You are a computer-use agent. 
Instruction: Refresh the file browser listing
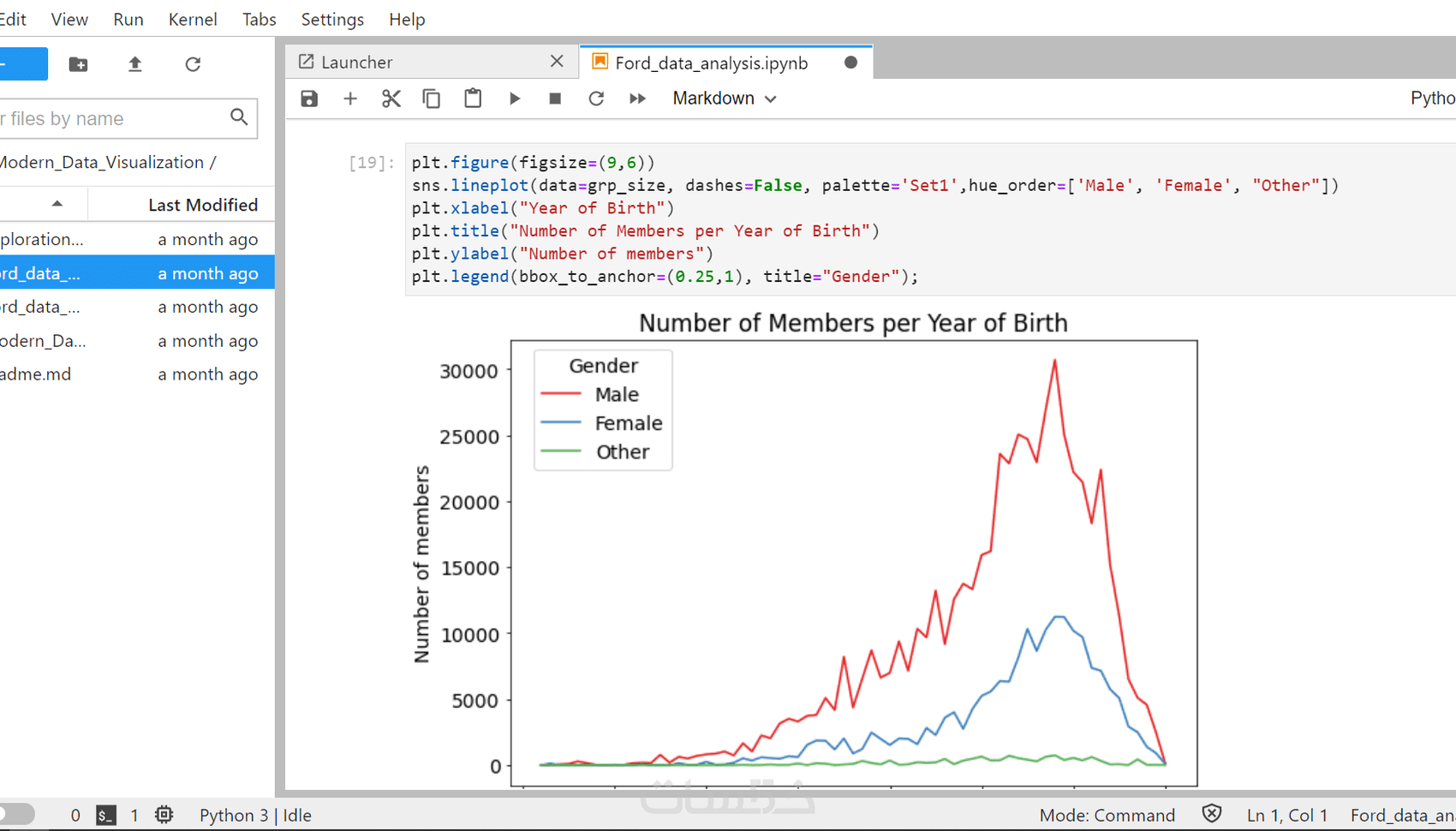193,63
